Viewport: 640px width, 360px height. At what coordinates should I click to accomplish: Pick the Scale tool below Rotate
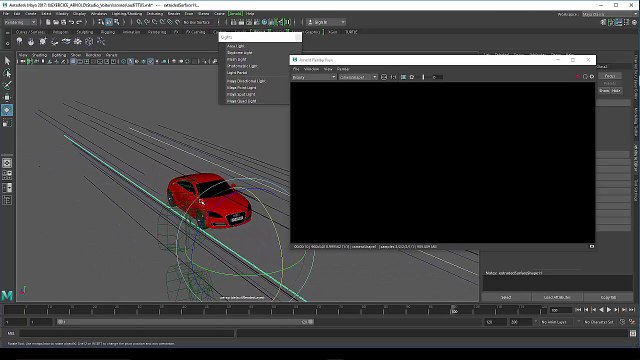[x=7, y=123]
